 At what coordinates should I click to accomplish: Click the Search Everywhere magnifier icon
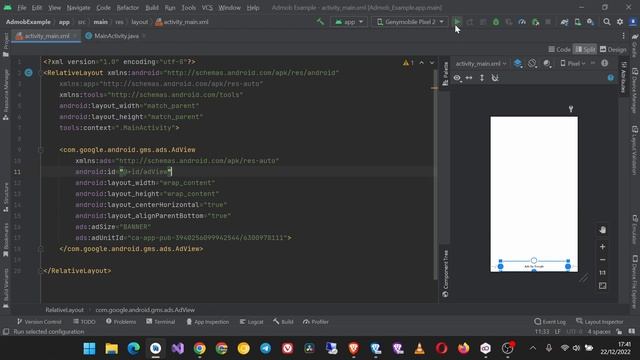click(x=607, y=22)
